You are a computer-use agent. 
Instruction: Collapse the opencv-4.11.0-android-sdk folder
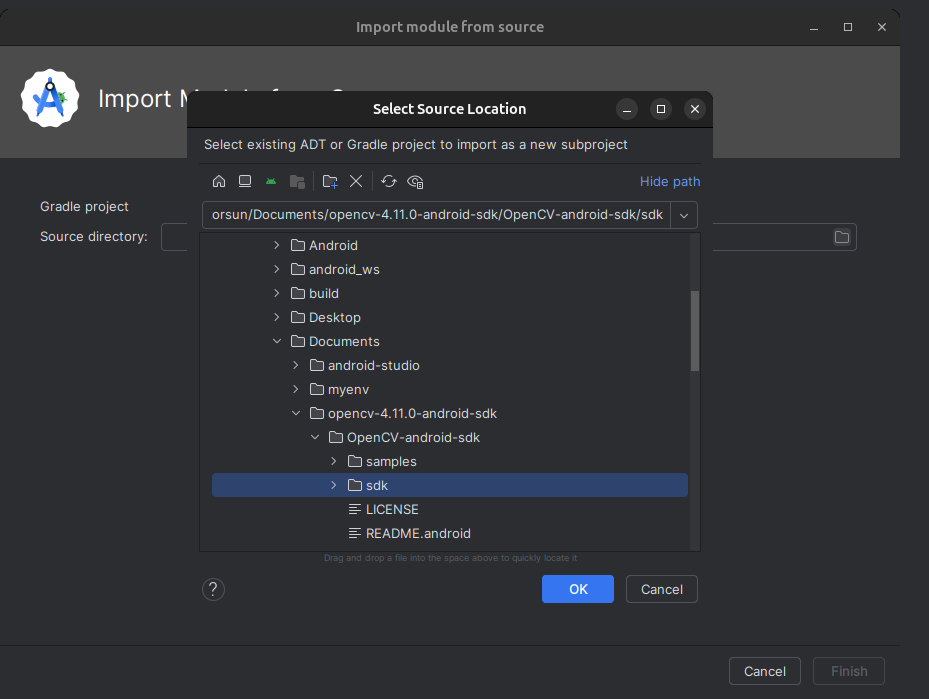[296, 413]
